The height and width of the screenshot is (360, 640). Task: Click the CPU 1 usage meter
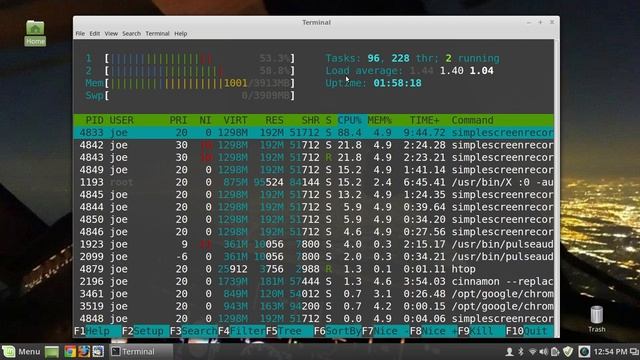[x=190, y=58]
